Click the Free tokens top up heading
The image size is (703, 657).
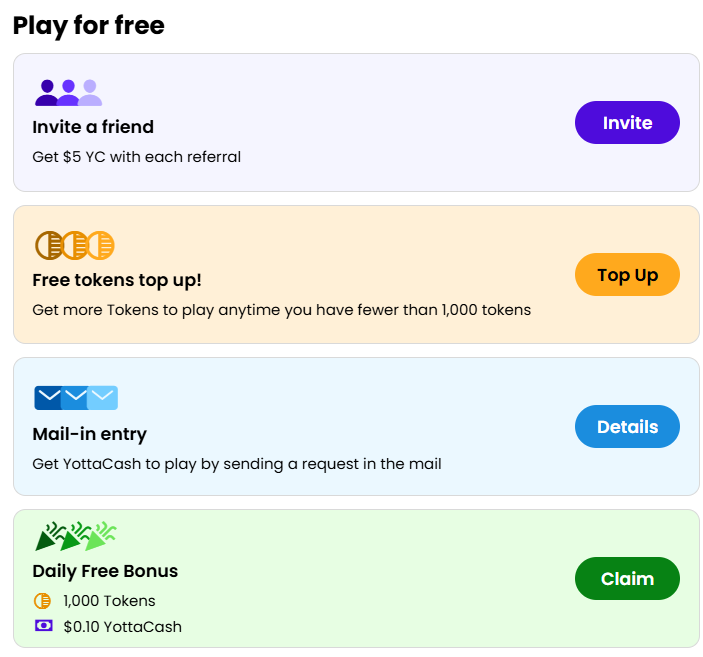click(117, 280)
